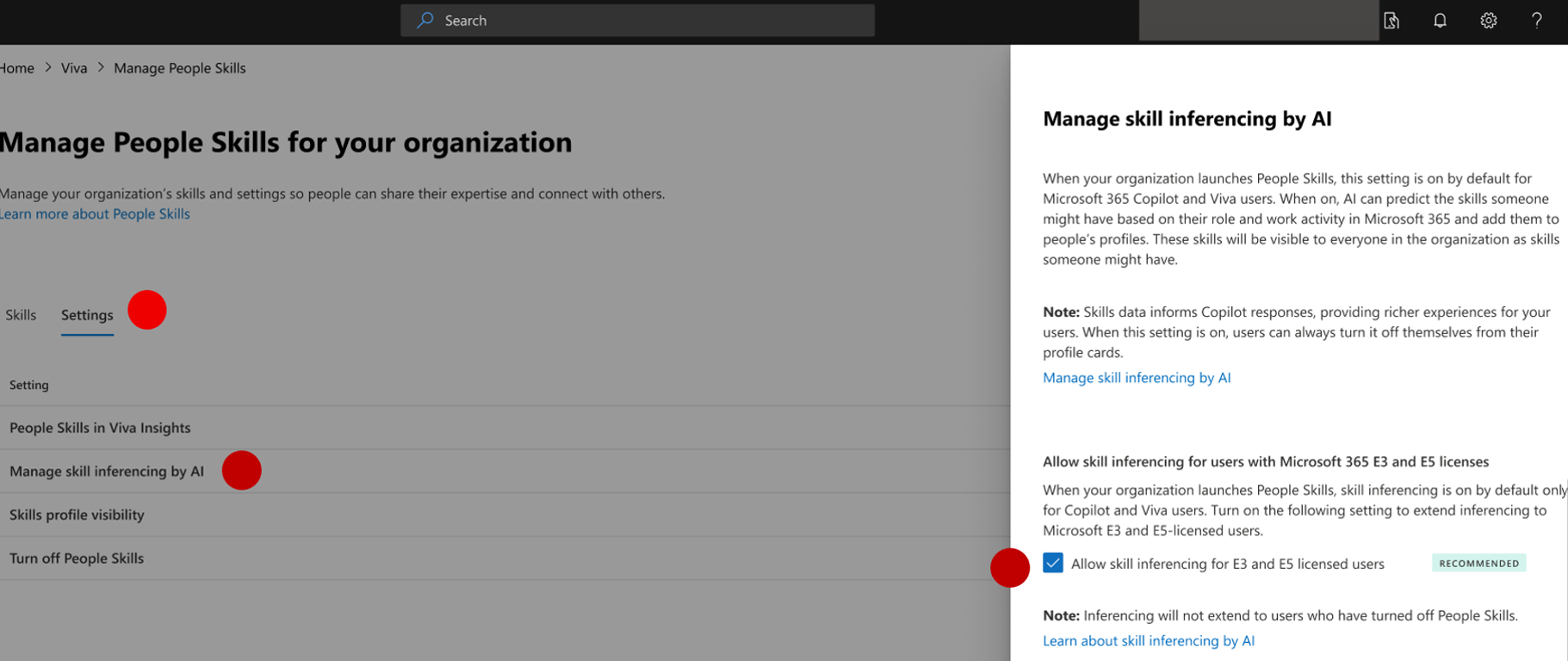This screenshot has width=1568, height=661.
Task: Click the help question mark icon
Action: click(1536, 21)
